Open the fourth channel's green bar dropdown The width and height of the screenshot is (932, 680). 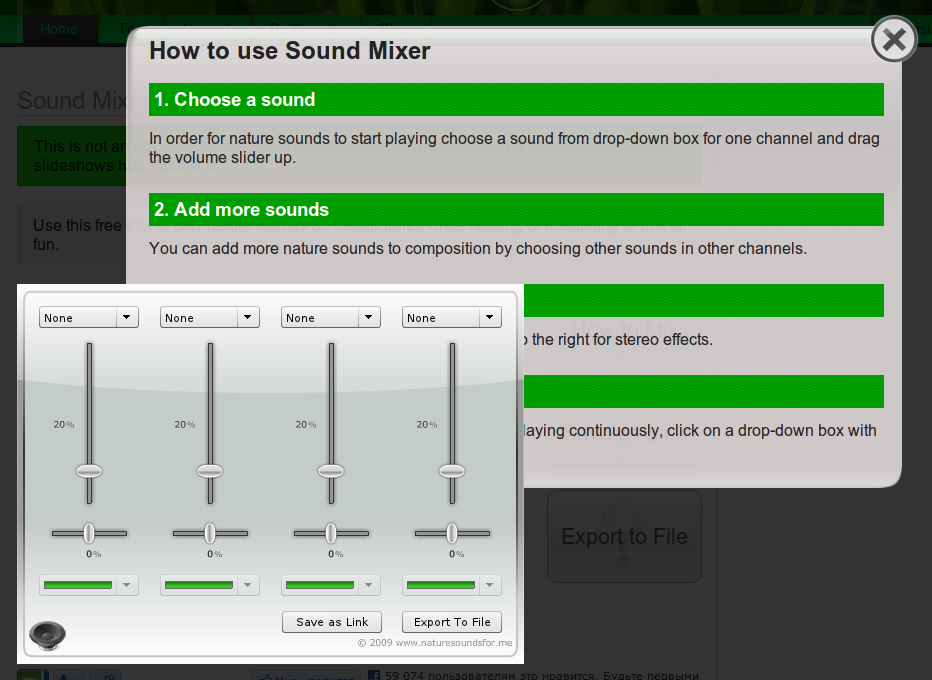pyautogui.click(x=451, y=585)
